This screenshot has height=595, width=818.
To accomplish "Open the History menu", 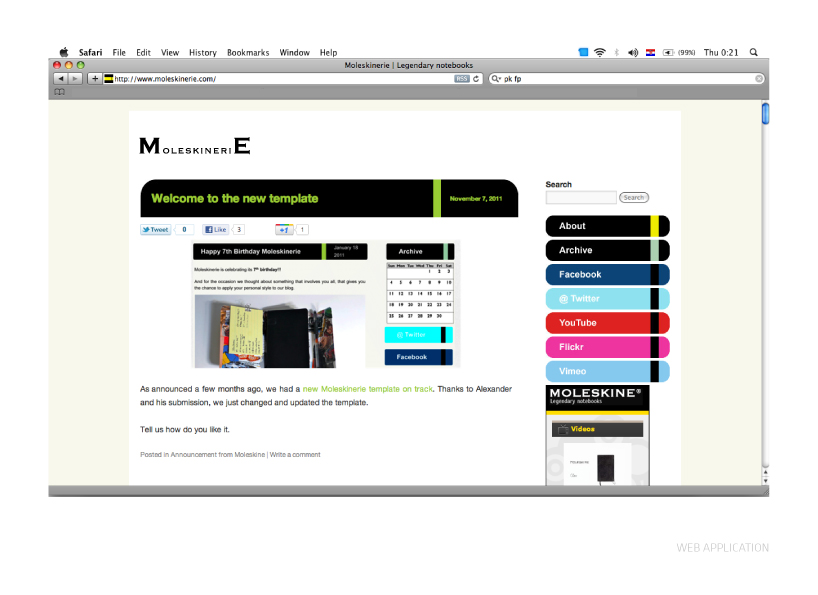I will click(202, 52).
